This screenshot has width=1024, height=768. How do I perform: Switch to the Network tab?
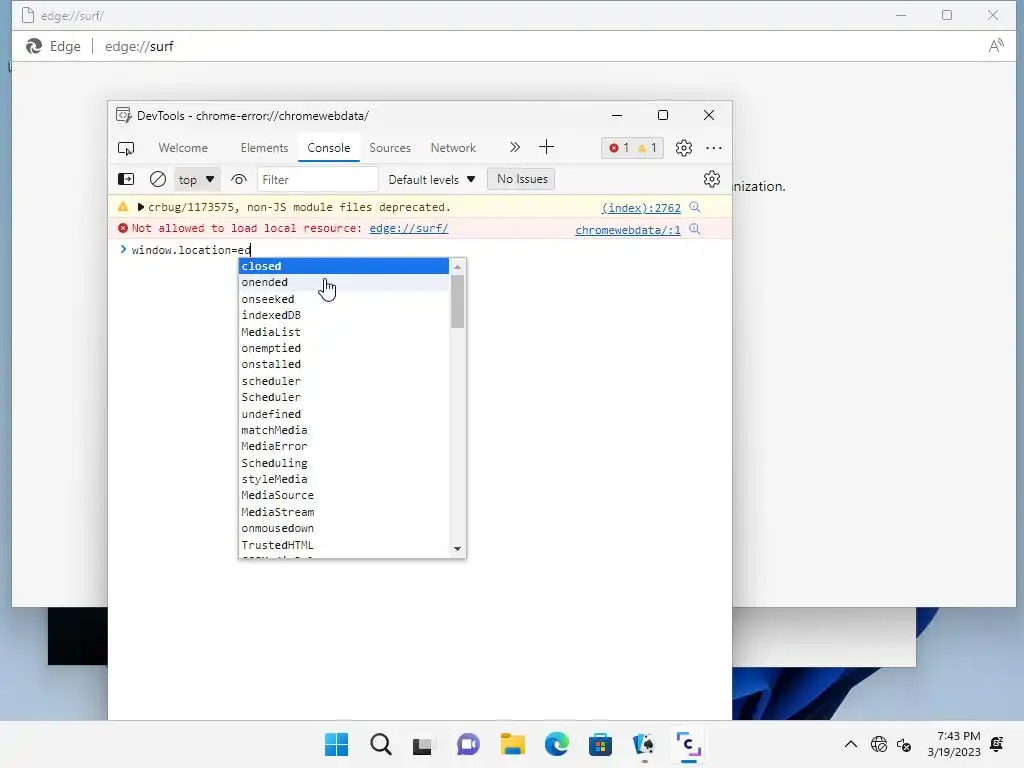tap(453, 148)
